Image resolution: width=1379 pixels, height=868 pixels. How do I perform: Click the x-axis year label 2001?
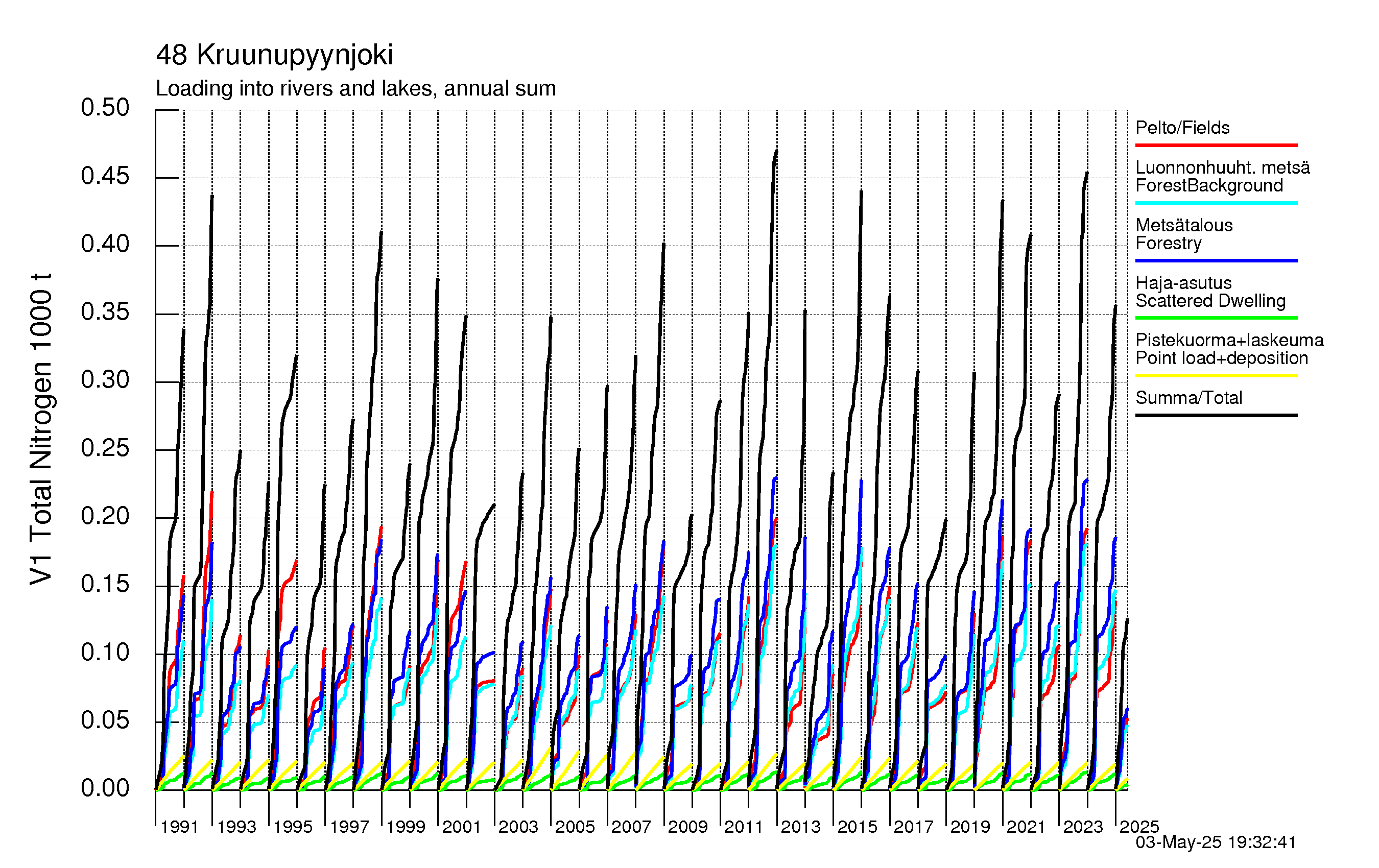[462, 827]
